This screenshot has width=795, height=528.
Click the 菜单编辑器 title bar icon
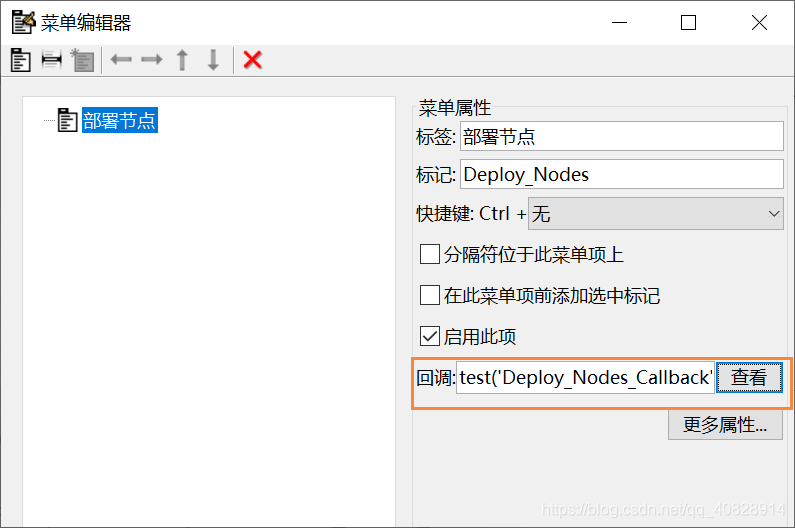click(x=23, y=22)
